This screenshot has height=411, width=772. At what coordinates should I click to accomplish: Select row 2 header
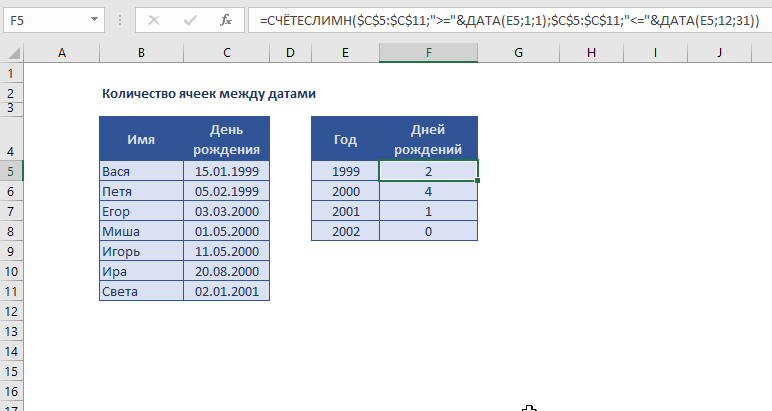pyautogui.click(x=11, y=93)
